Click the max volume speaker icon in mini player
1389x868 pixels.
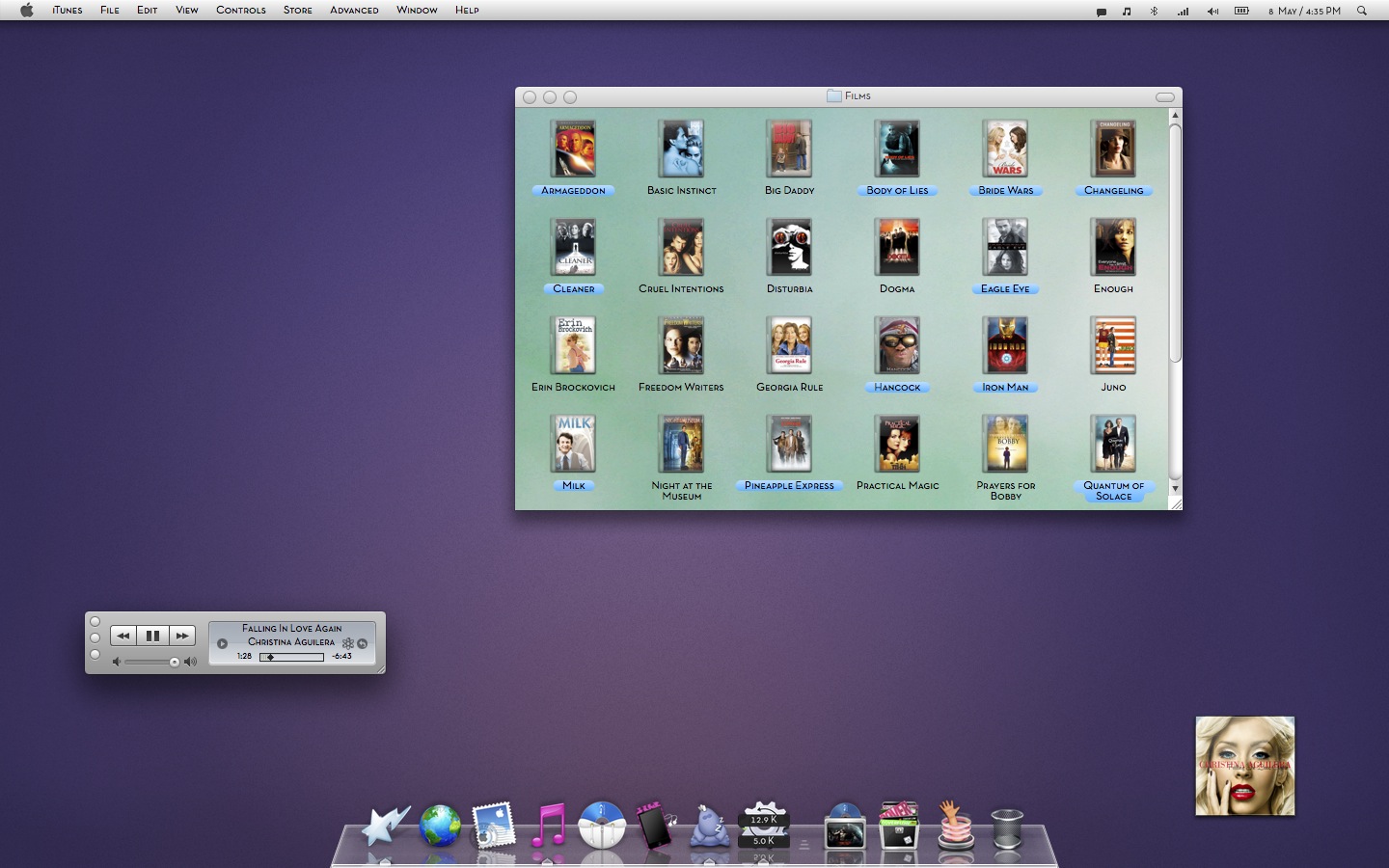click(190, 662)
